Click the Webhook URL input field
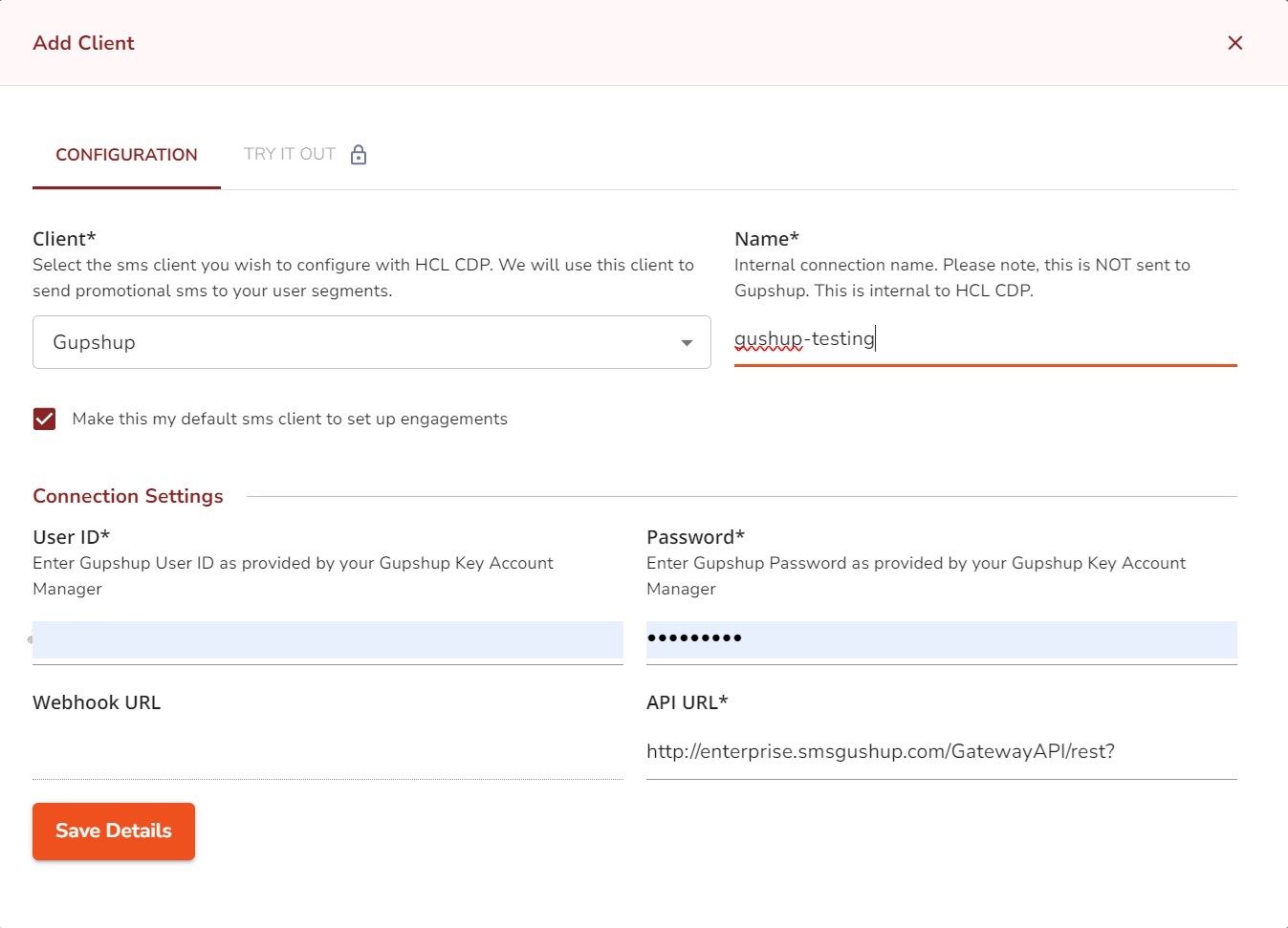This screenshot has width=1288, height=928. pyautogui.click(x=328, y=753)
